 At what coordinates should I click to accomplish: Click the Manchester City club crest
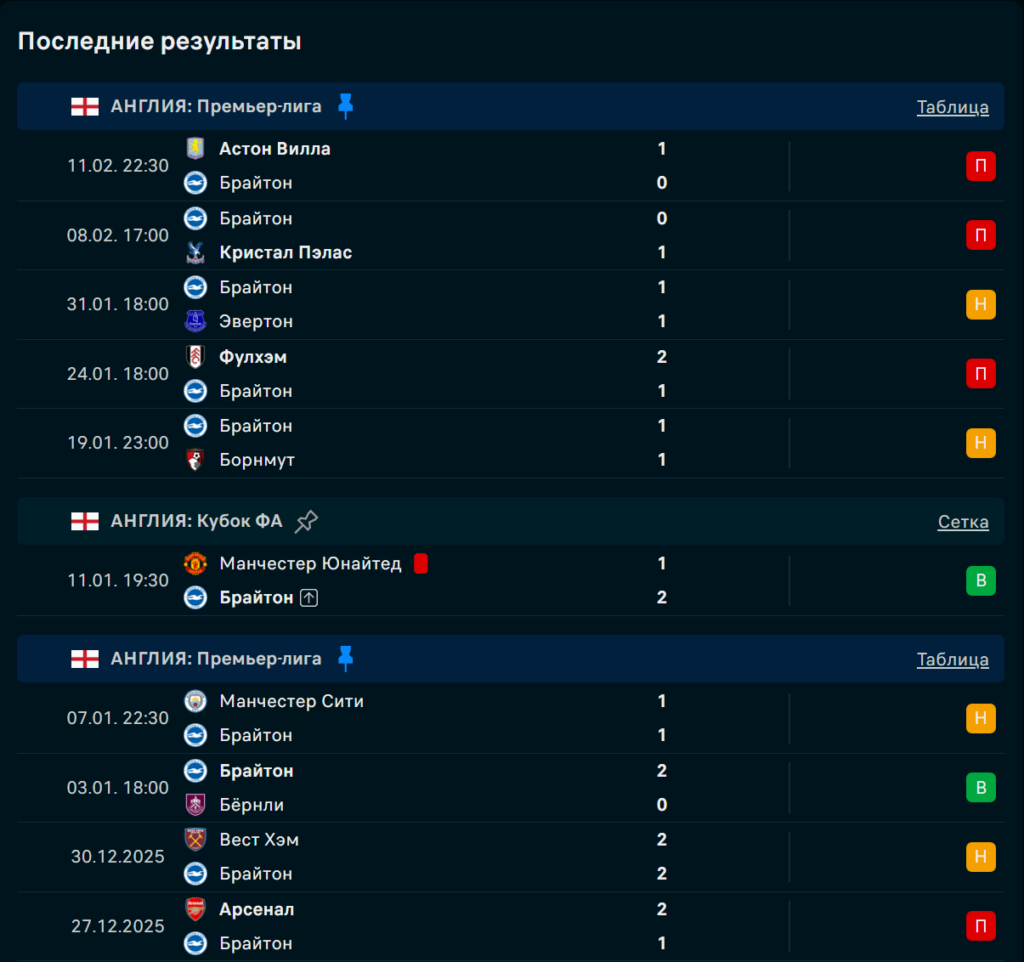pos(195,702)
